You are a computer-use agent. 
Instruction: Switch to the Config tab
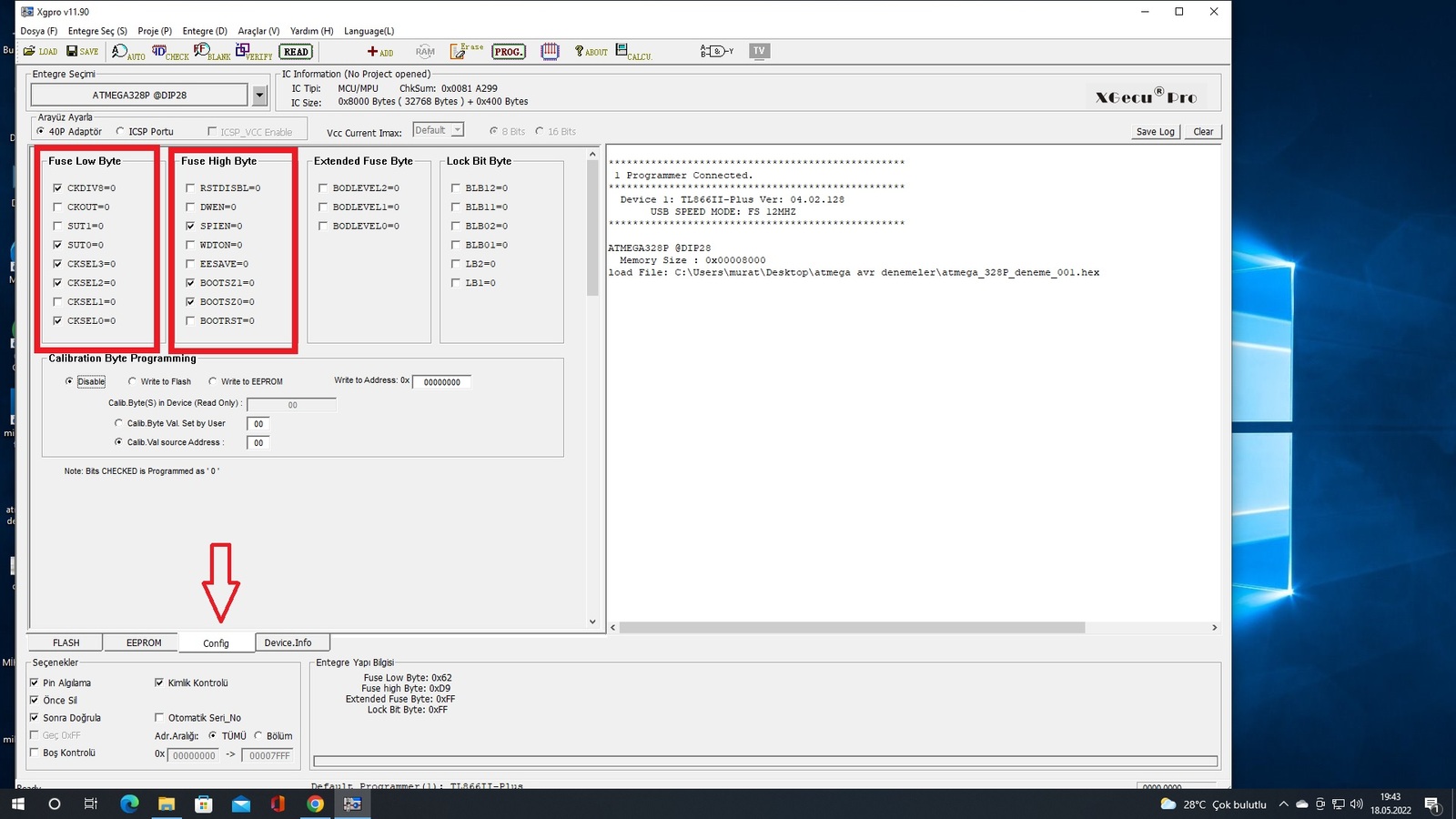click(216, 643)
